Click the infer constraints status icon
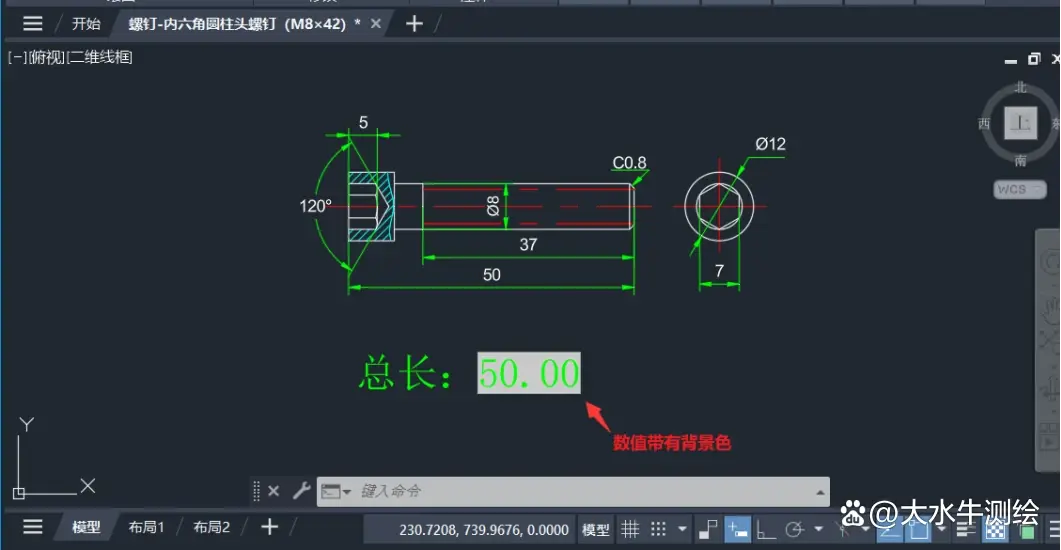Viewport: 1061px width, 550px height. pos(708,529)
